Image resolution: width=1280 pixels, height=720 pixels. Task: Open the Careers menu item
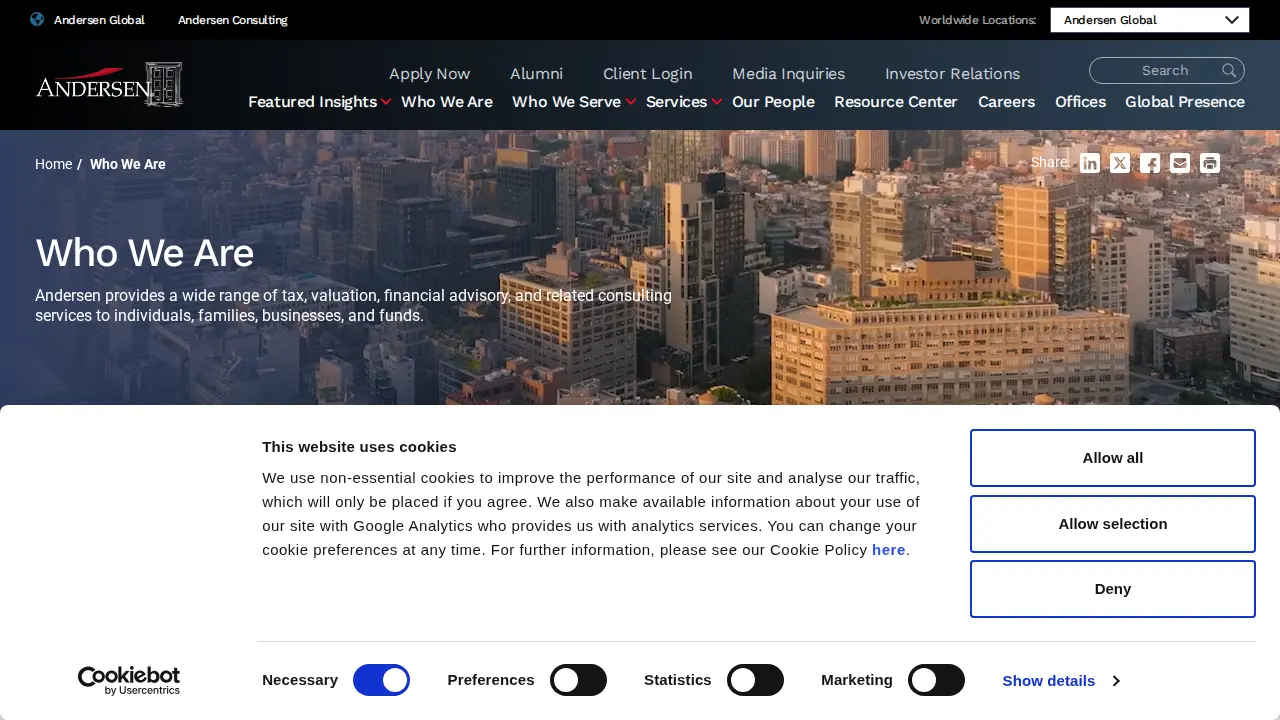point(1006,102)
